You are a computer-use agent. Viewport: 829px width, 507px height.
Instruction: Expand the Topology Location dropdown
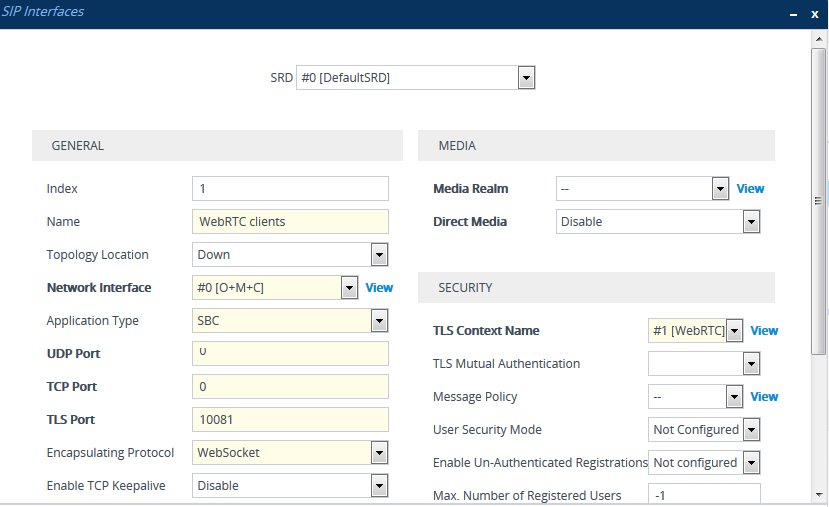(x=379, y=255)
